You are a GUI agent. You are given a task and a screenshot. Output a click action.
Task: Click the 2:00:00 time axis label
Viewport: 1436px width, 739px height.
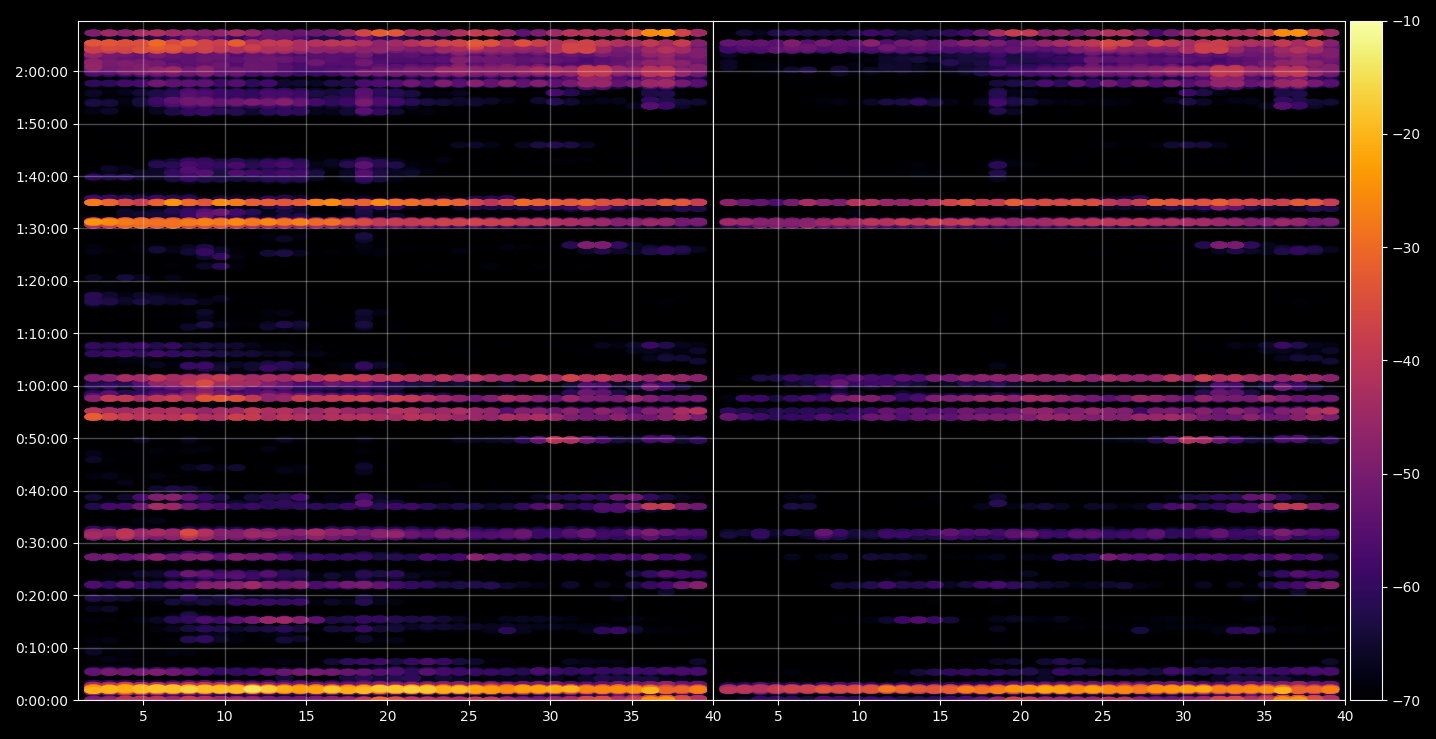42,72
